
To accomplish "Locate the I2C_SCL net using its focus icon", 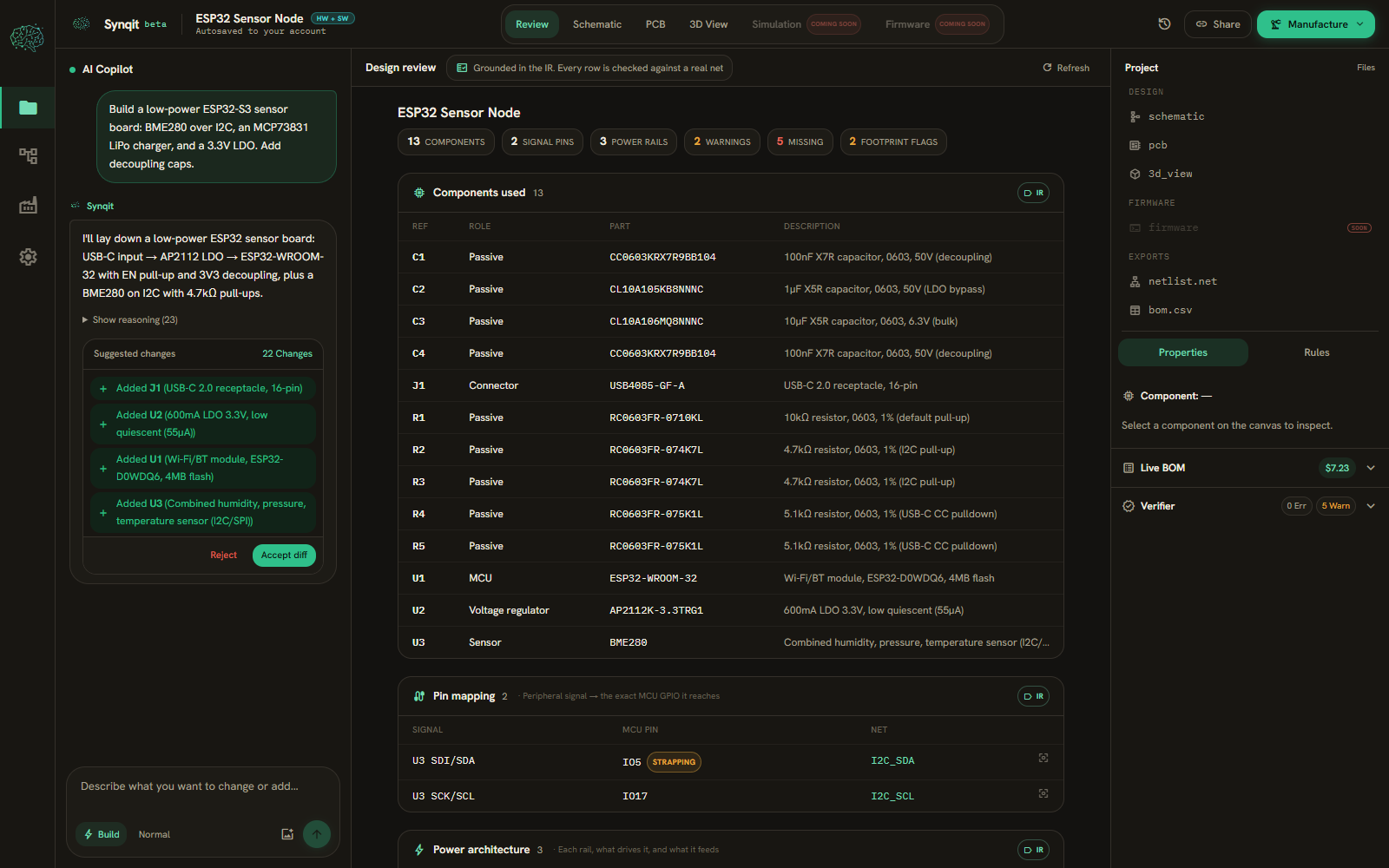I will point(1043,794).
